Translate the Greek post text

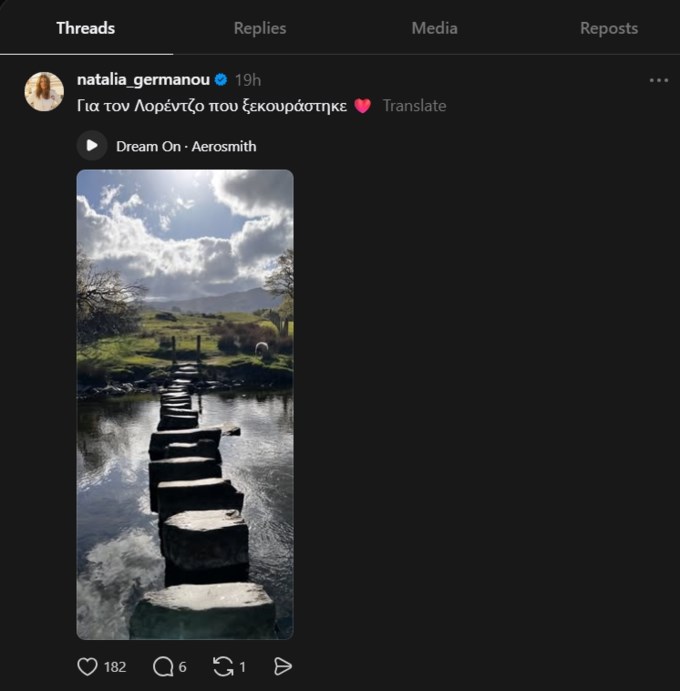(x=414, y=106)
